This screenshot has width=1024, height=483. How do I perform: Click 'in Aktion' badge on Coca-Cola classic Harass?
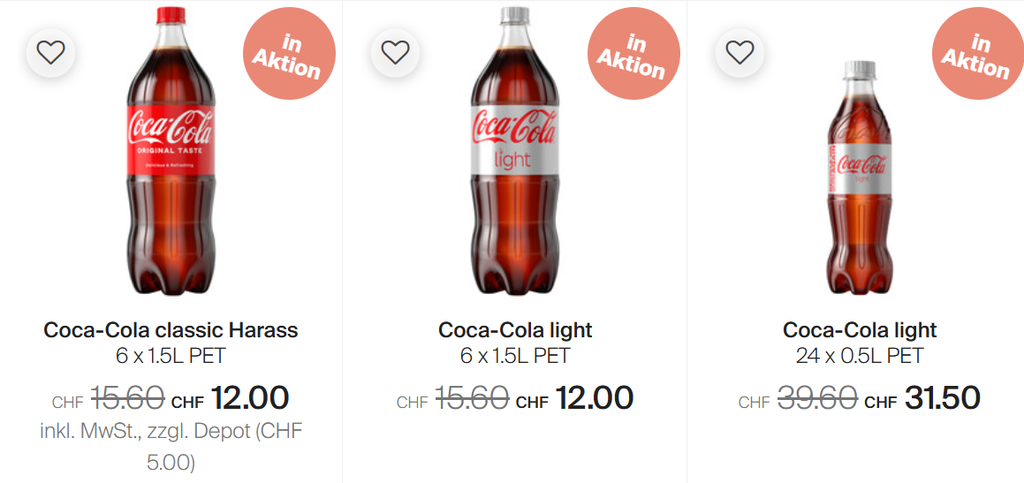(289, 55)
